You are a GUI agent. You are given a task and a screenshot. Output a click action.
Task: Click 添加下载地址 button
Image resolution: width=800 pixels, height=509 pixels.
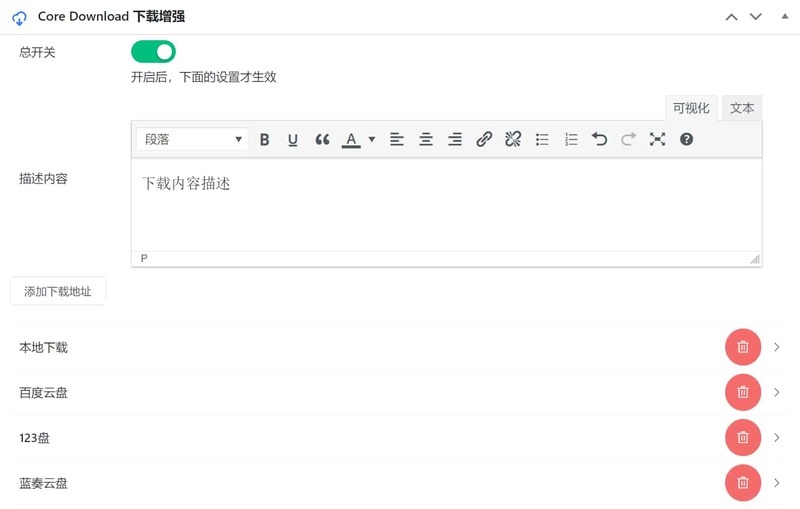tap(58, 291)
